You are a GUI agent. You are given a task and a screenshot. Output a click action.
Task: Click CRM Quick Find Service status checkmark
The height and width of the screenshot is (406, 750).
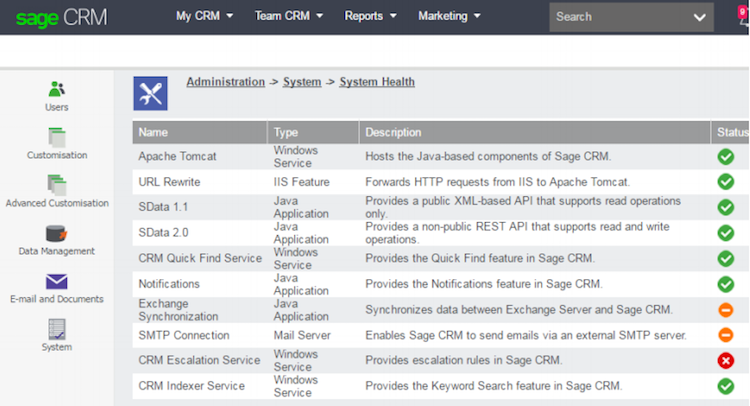pyautogui.click(x=726, y=258)
